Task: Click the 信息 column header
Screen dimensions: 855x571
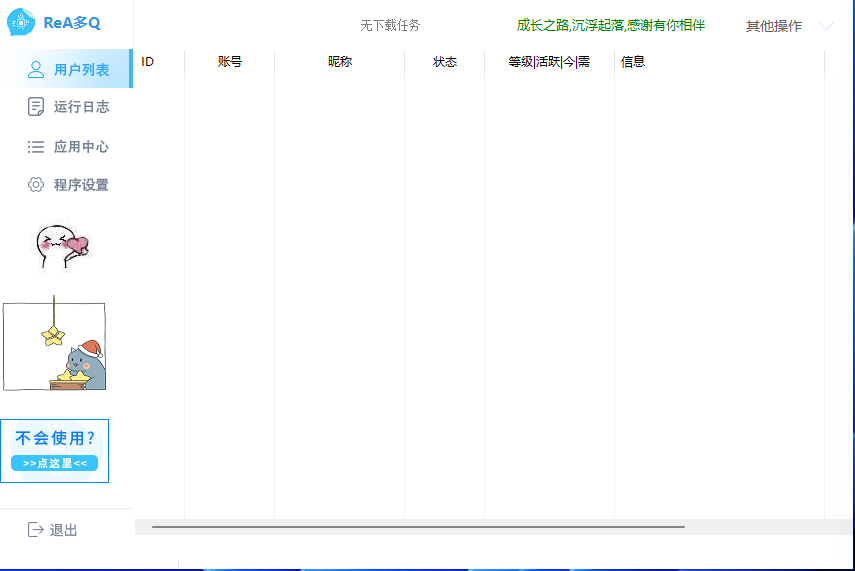Action: pos(633,62)
